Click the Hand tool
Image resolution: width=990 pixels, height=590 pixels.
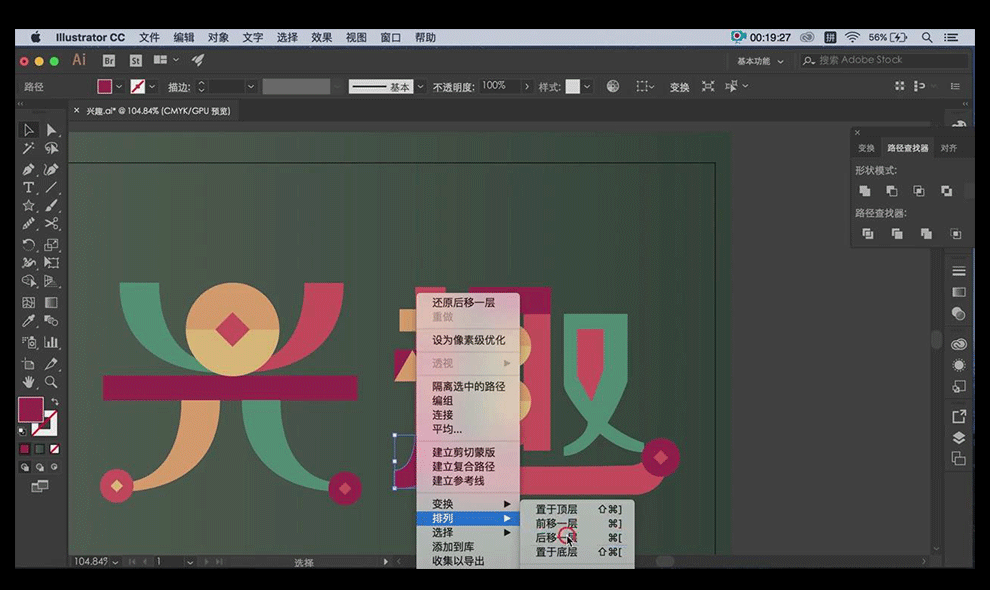pos(28,382)
